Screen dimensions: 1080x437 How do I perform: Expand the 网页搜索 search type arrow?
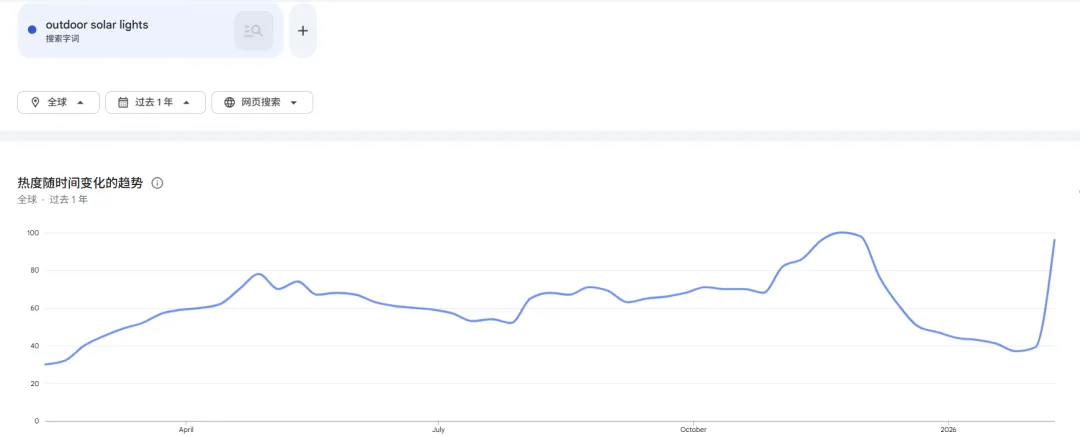(x=294, y=102)
